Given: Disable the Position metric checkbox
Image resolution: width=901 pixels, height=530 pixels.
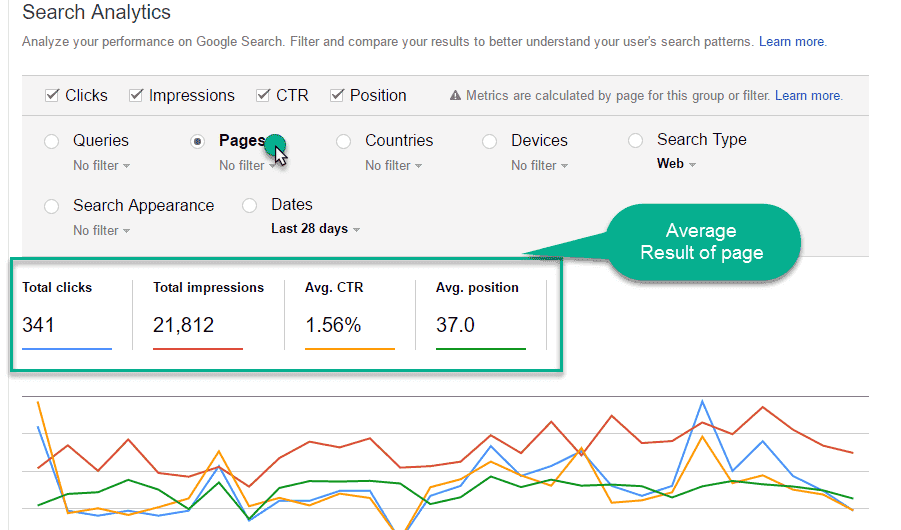Looking at the screenshot, I should [337, 95].
